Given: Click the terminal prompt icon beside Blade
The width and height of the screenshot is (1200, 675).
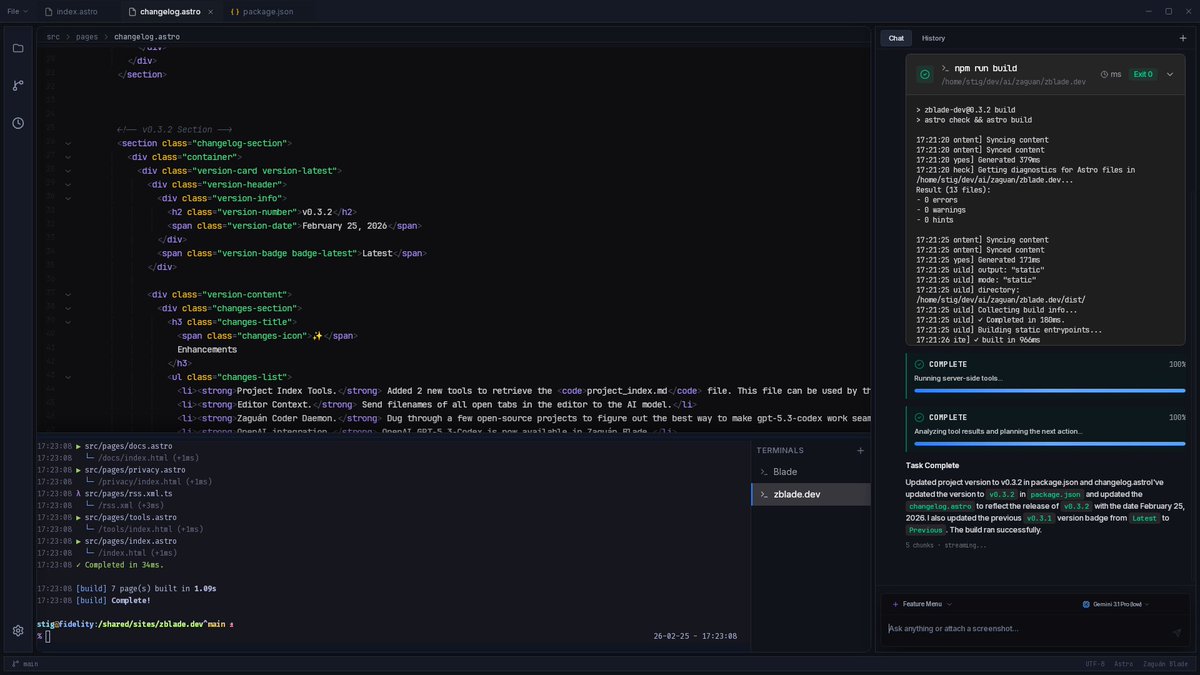Looking at the screenshot, I should [764, 471].
